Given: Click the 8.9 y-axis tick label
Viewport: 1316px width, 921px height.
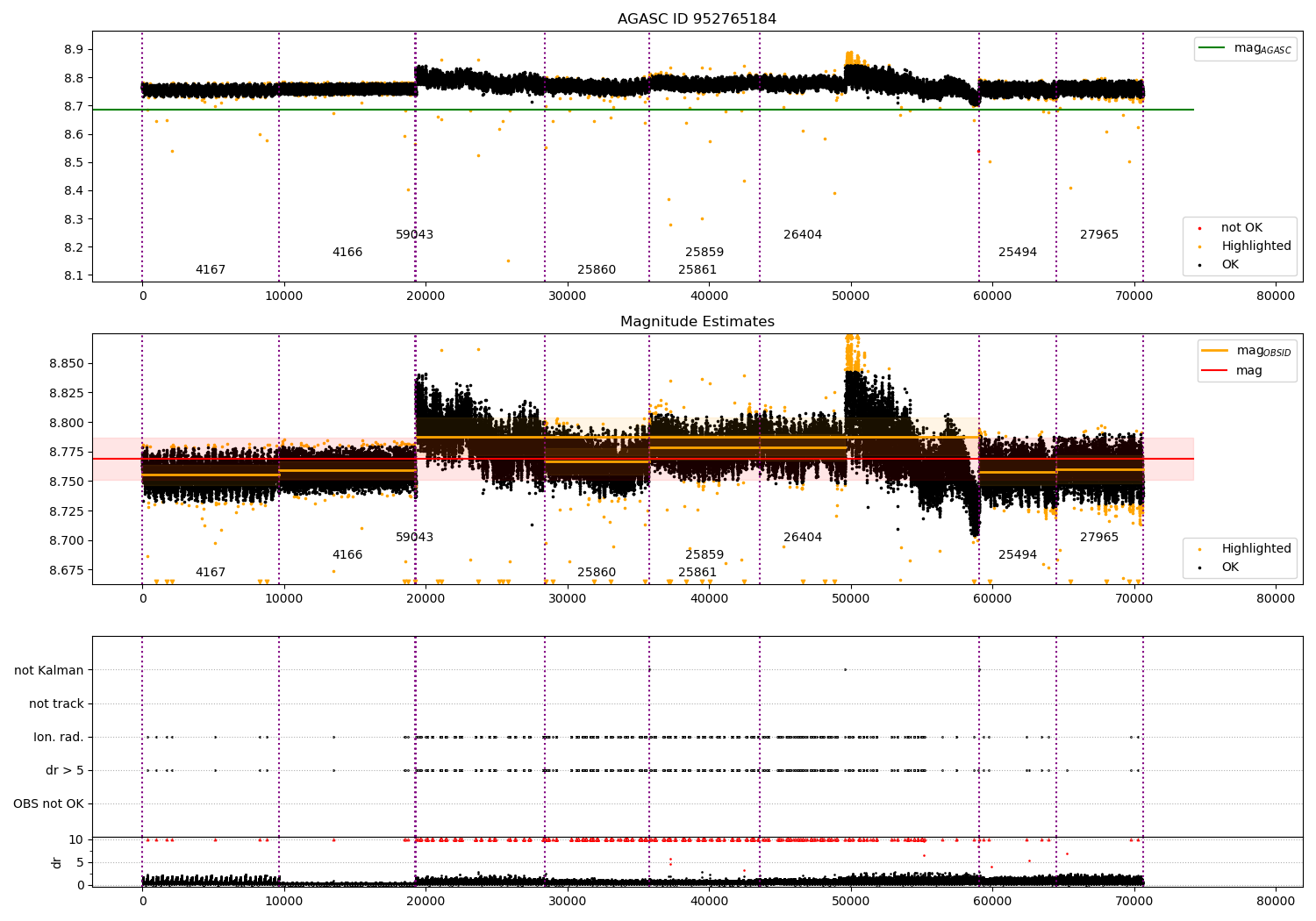Looking at the screenshot, I should 74,50.
